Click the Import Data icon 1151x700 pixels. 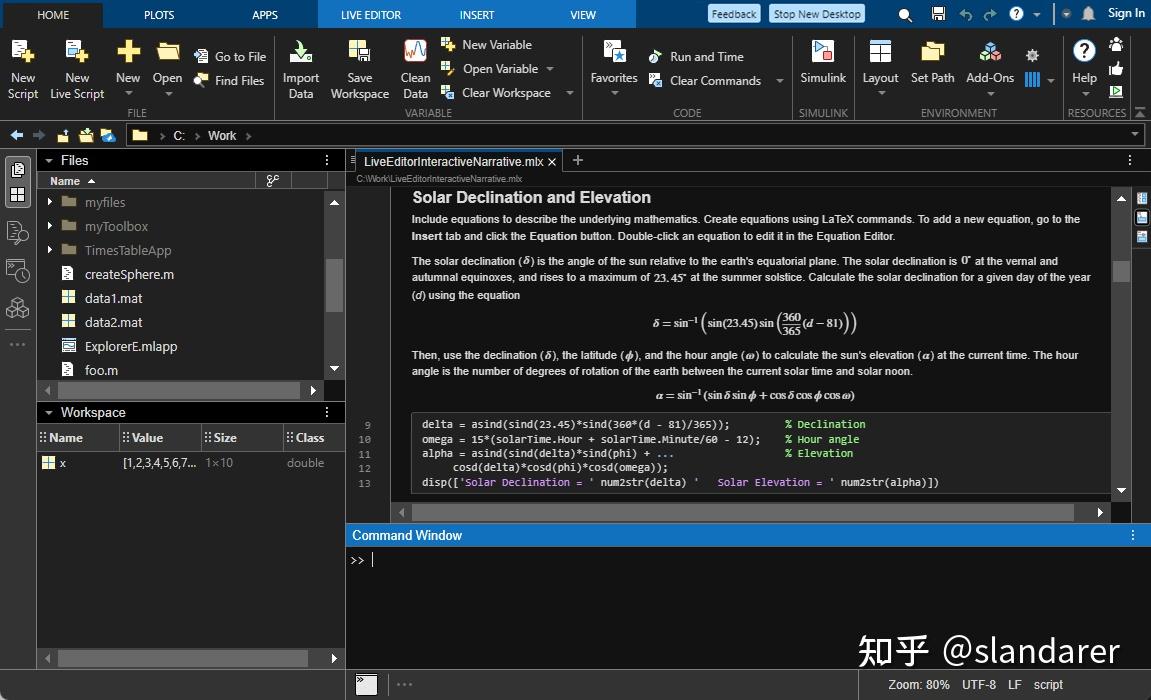pyautogui.click(x=300, y=68)
